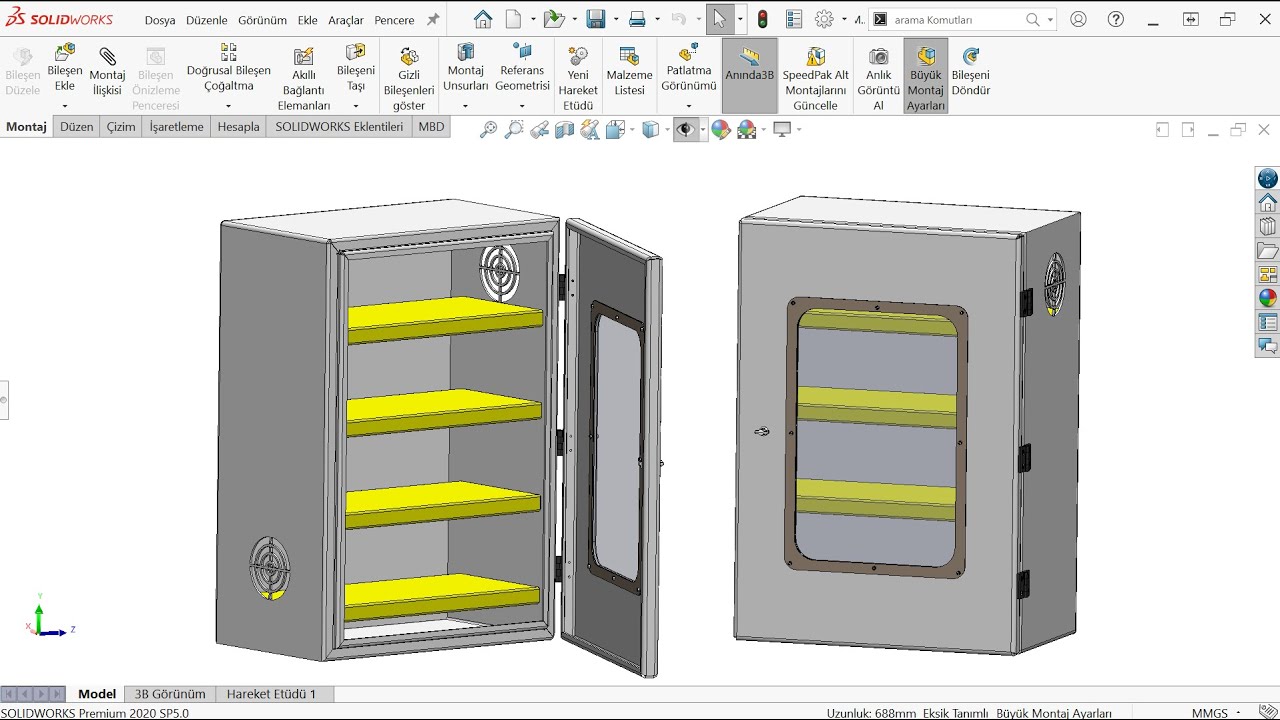Screen dimensions: 1280x720
Task: Expand the Save dropdown arrow
Action: coord(616,19)
